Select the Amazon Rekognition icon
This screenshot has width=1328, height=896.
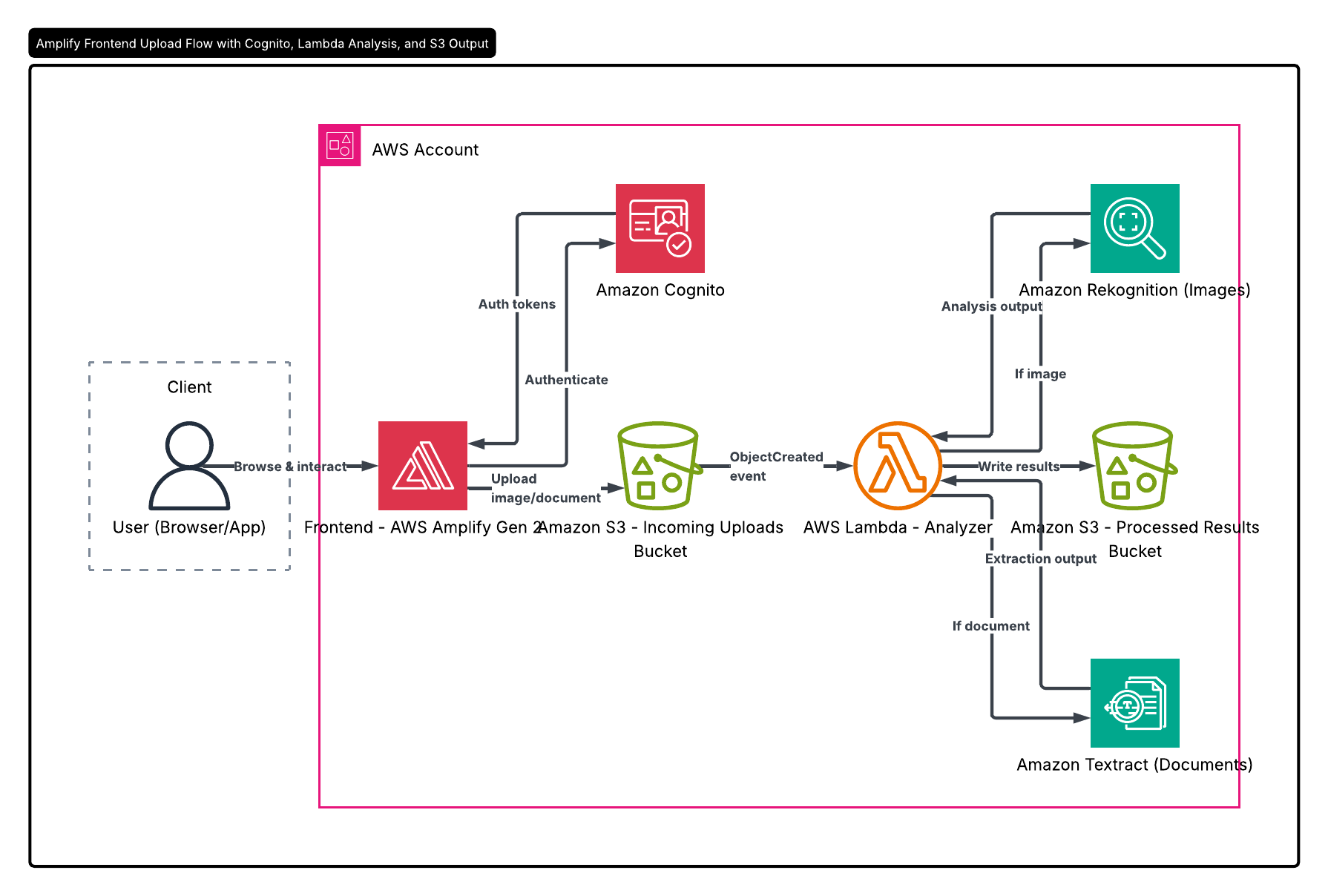[1135, 228]
